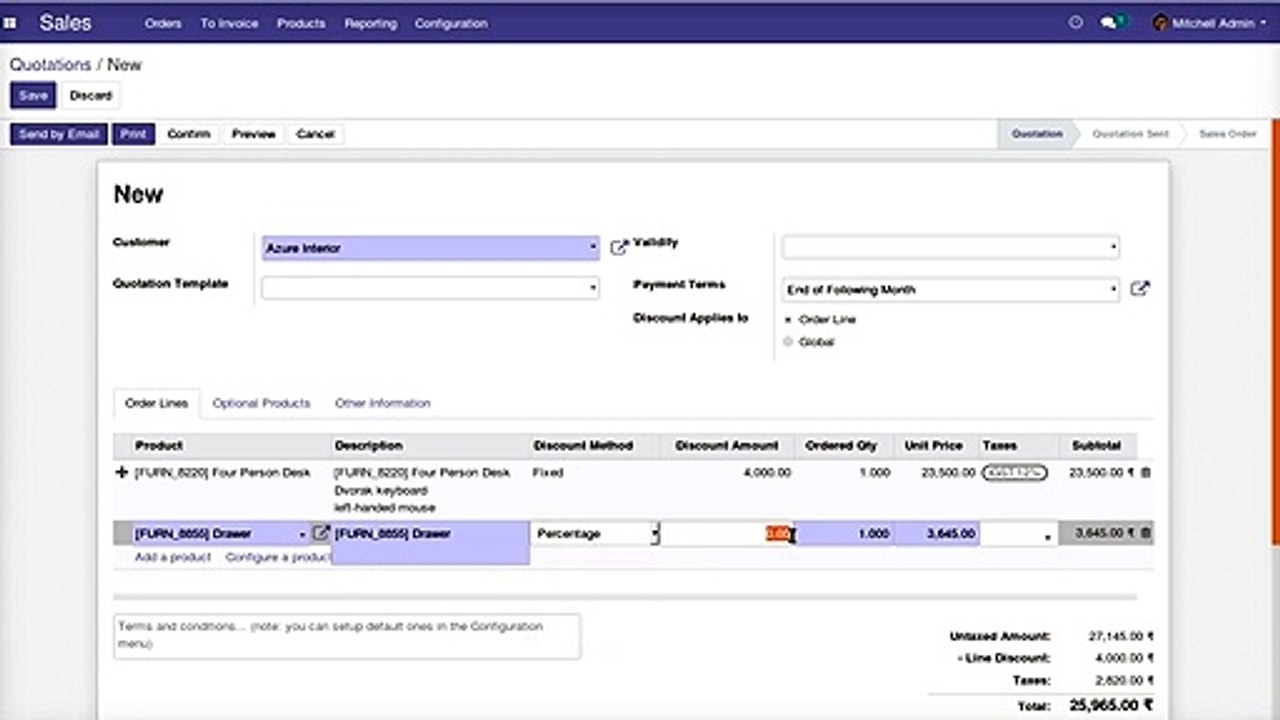Click Drawer description text field
The width and height of the screenshot is (1280, 720).
point(430,543)
